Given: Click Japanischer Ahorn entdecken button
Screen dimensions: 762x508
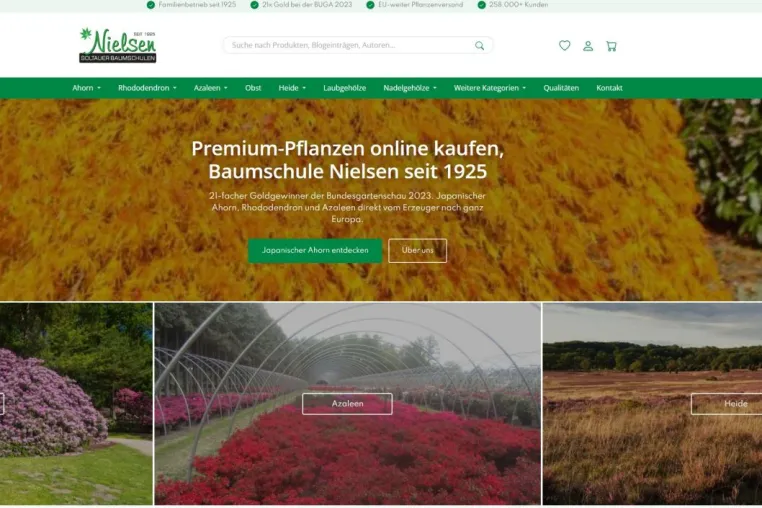Looking at the screenshot, I should (x=315, y=250).
